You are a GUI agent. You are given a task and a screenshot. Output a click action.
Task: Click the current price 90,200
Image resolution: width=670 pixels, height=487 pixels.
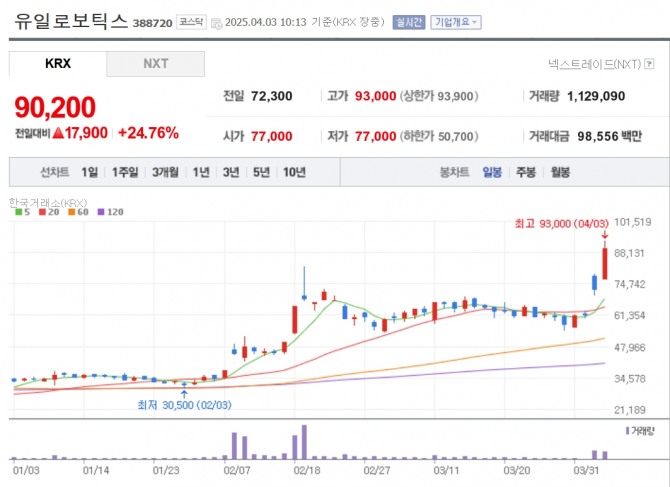click(55, 107)
